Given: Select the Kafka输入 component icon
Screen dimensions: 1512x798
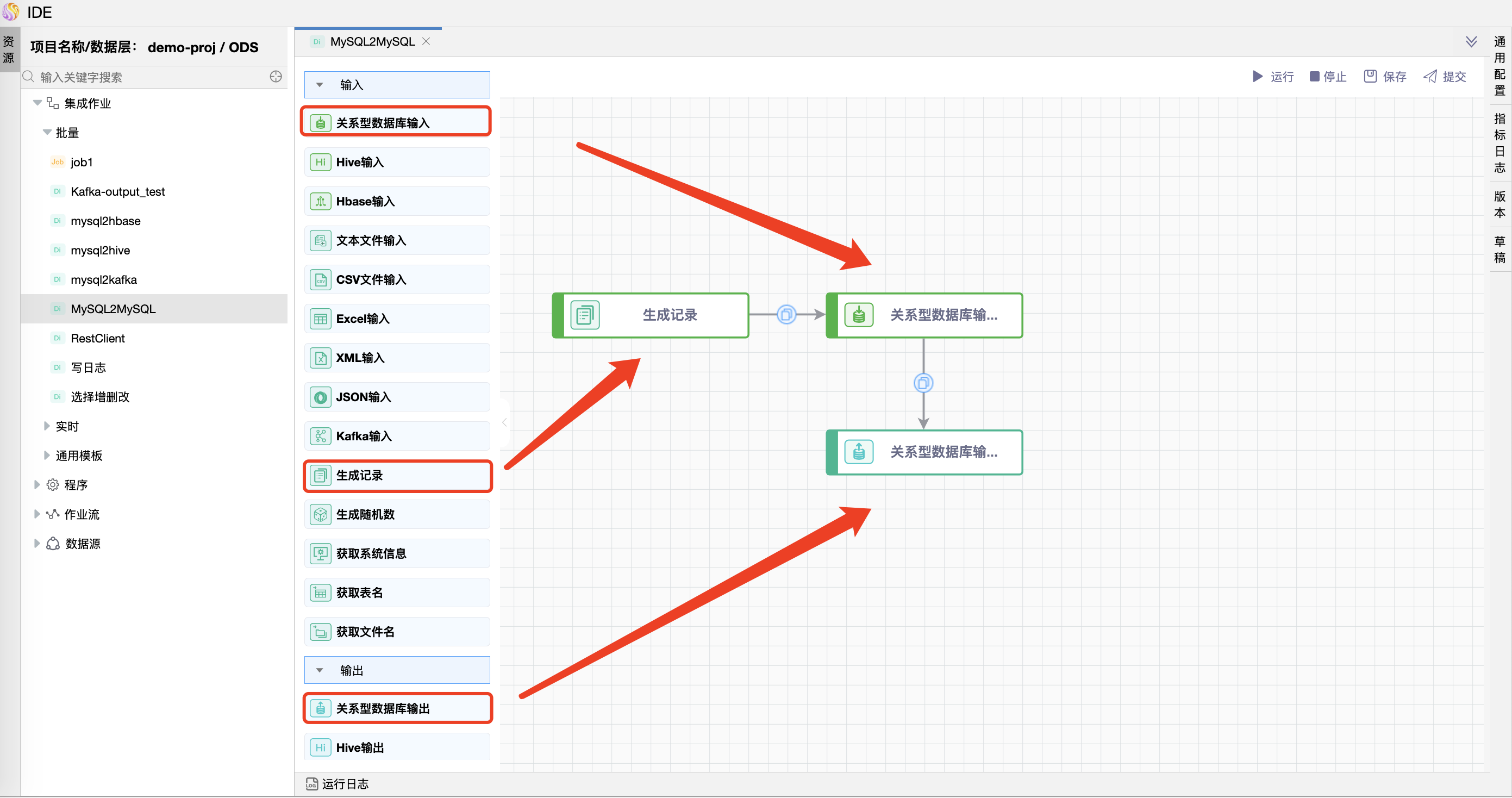Looking at the screenshot, I should [x=321, y=436].
